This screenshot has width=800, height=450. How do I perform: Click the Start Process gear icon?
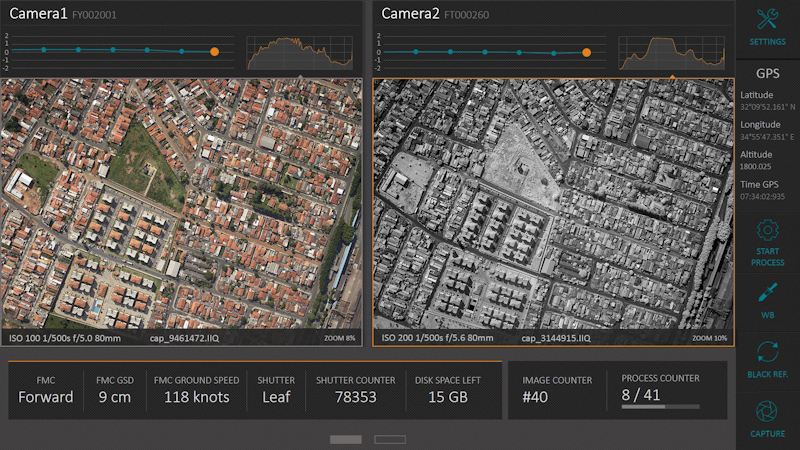click(767, 230)
